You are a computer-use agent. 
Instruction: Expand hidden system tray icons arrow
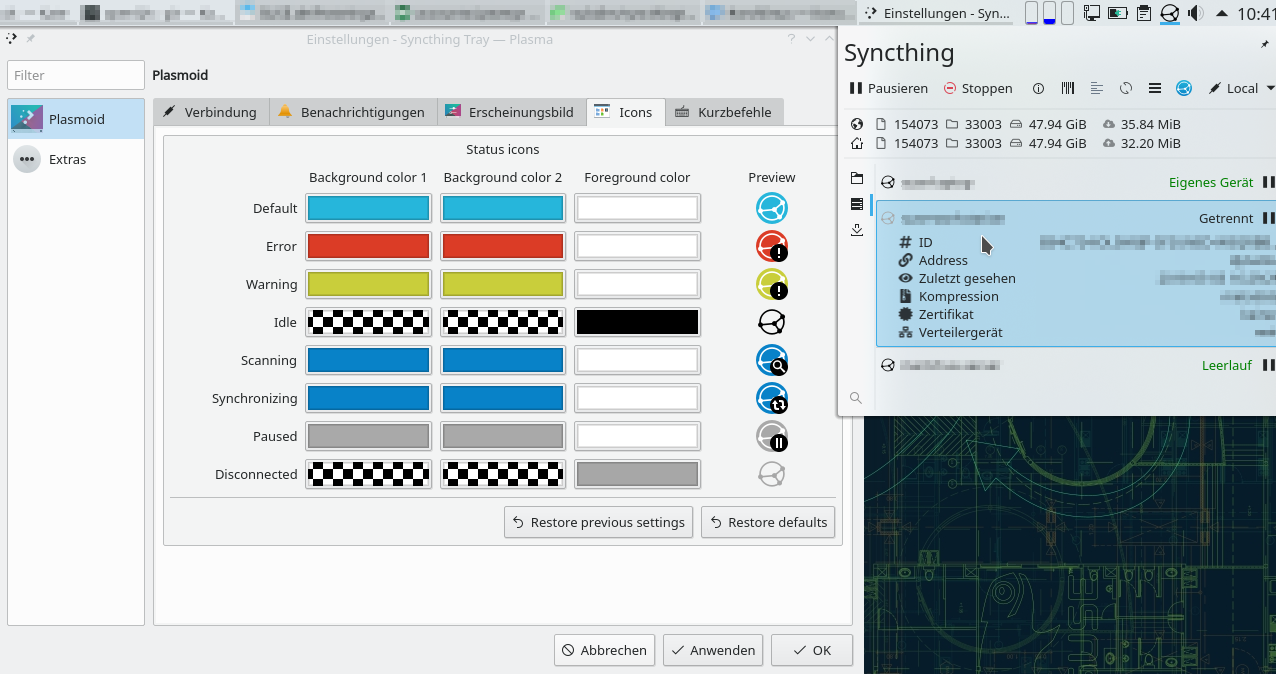pyautogui.click(x=1222, y=13)
